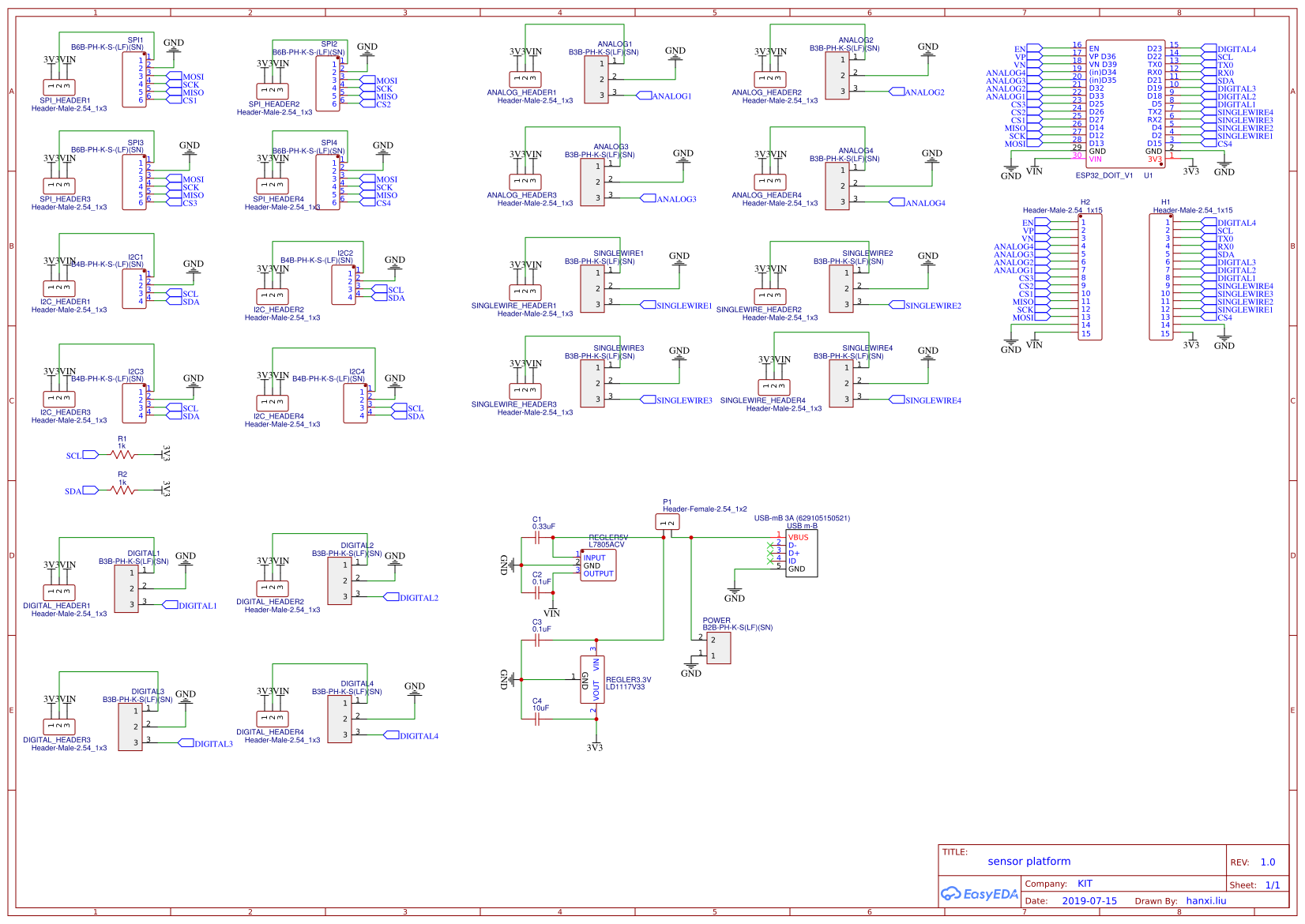Select the R2 1k resistor symbol
Image resolution: width=1305 pixels, height=924 pixels.
[122, 490]
